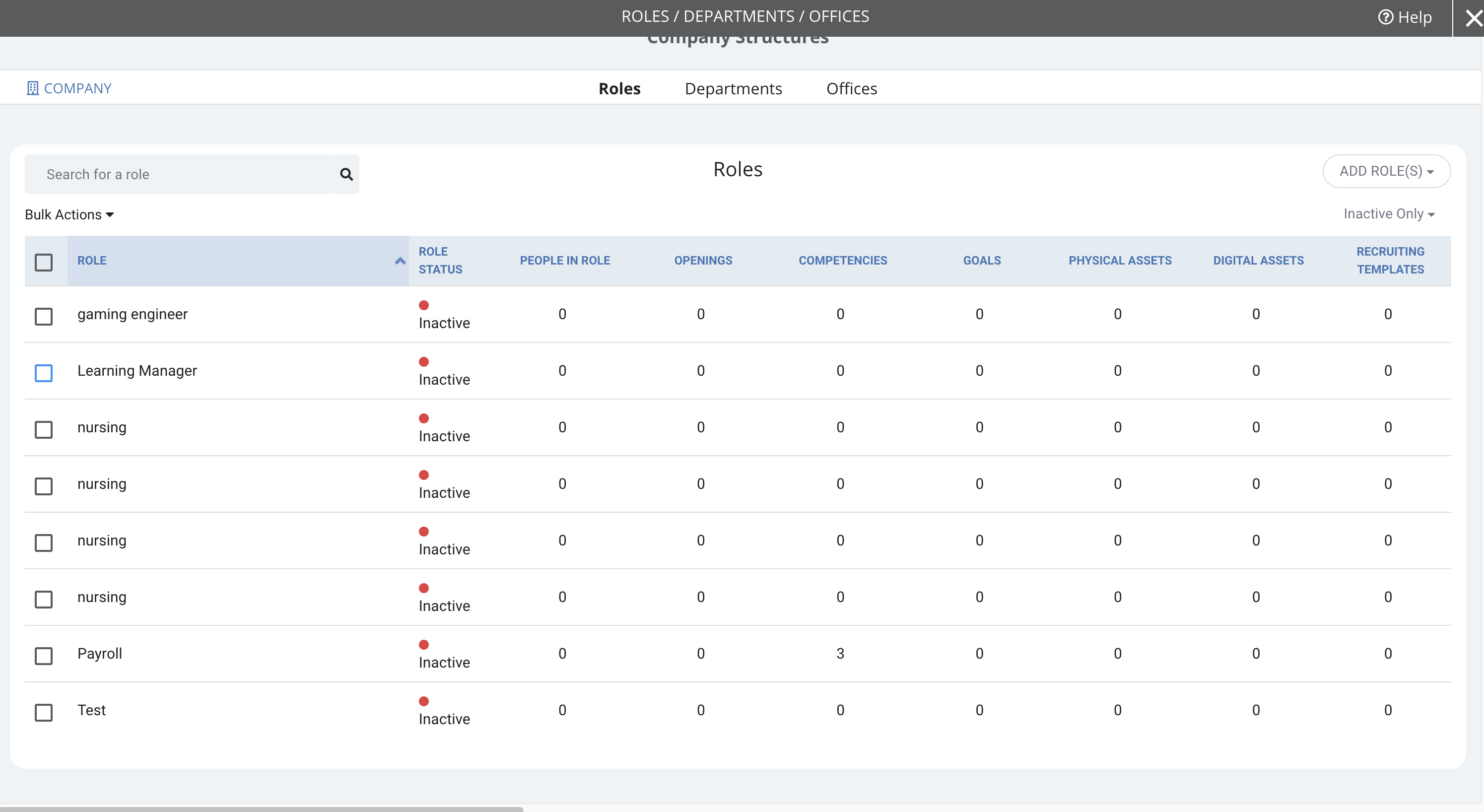Sort by ROLE STATUS column

440,261
